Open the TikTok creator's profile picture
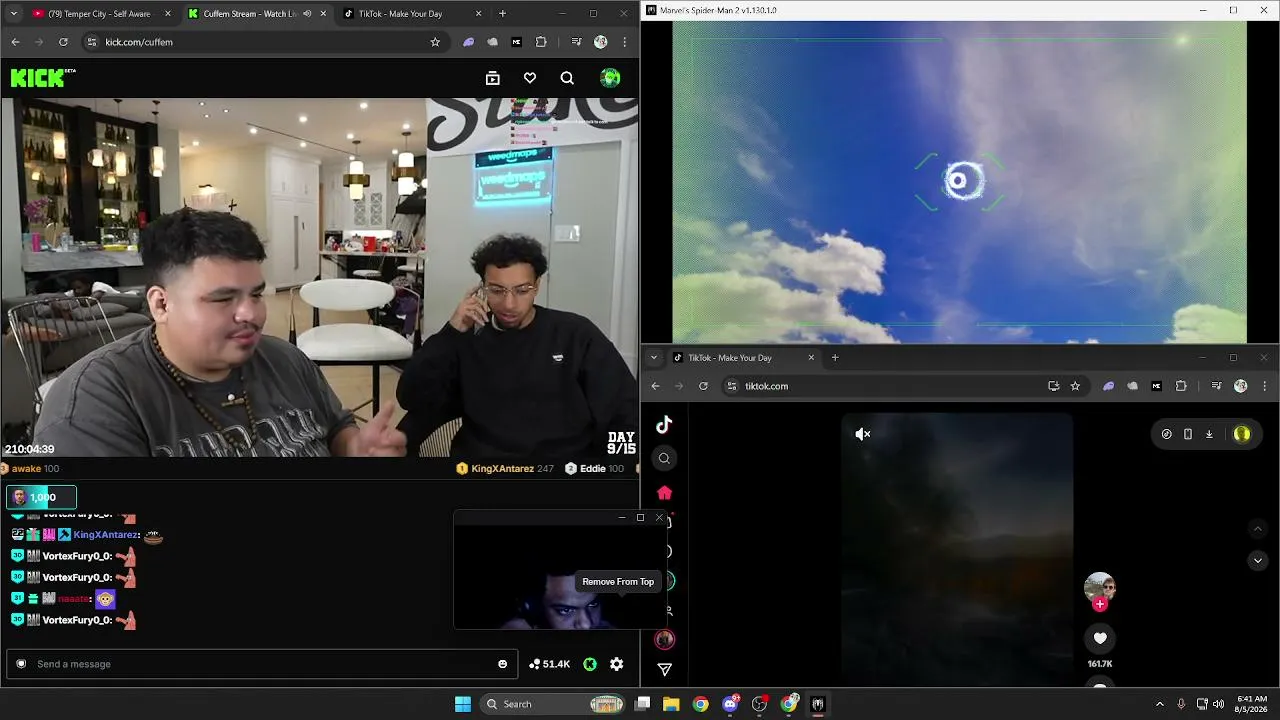Image resolution: width=1280 pixels, height=720 pixels. (1100, 587)
